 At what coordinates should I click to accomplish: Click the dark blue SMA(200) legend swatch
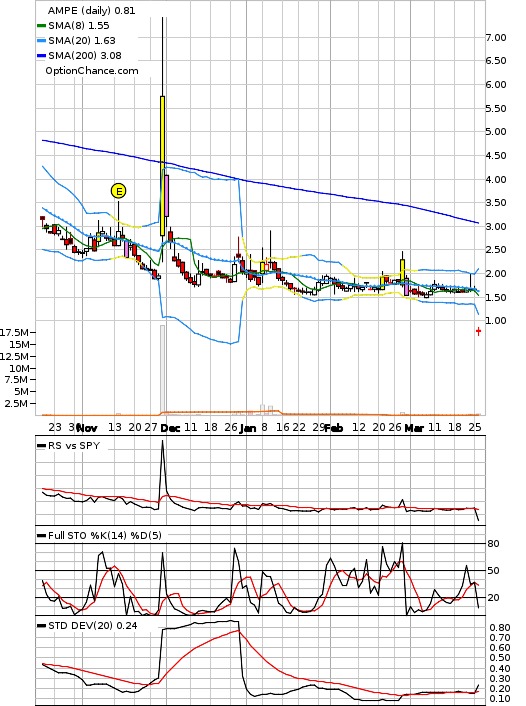click(41, 55)
